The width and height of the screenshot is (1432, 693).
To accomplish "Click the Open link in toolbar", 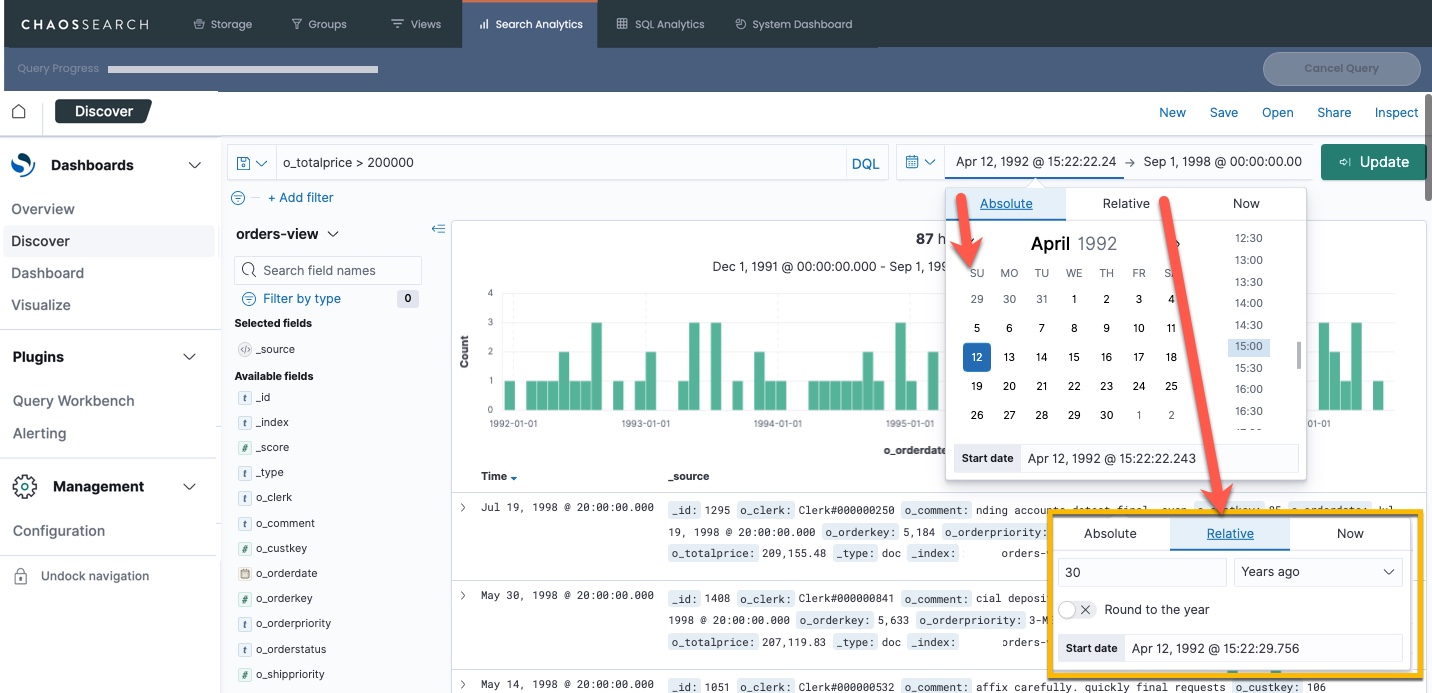I will 1278,113.
